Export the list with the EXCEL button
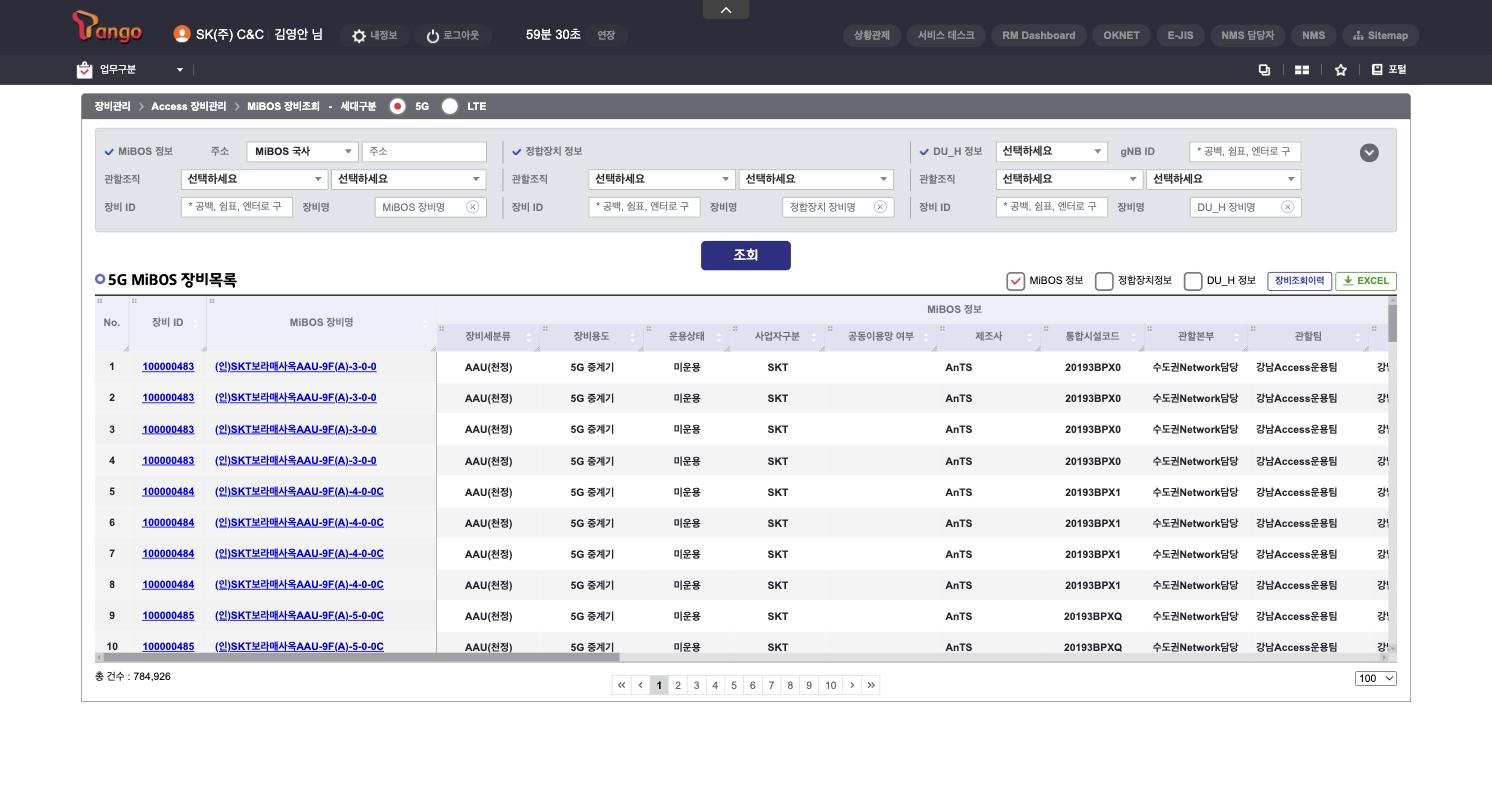Screen dimensions: 1492x812 coord(1366,281)
